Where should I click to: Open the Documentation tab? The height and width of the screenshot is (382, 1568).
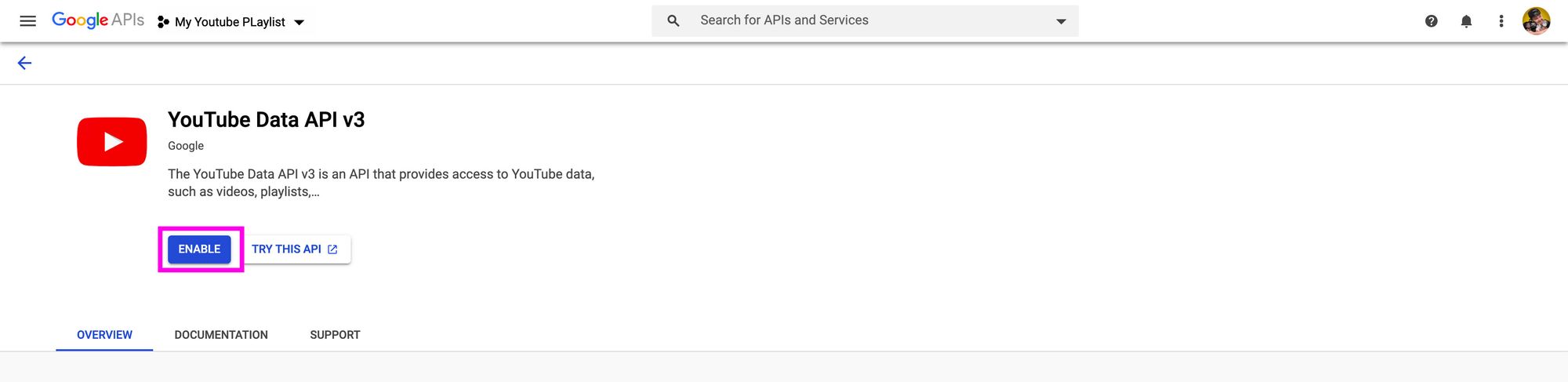point(221,335)
